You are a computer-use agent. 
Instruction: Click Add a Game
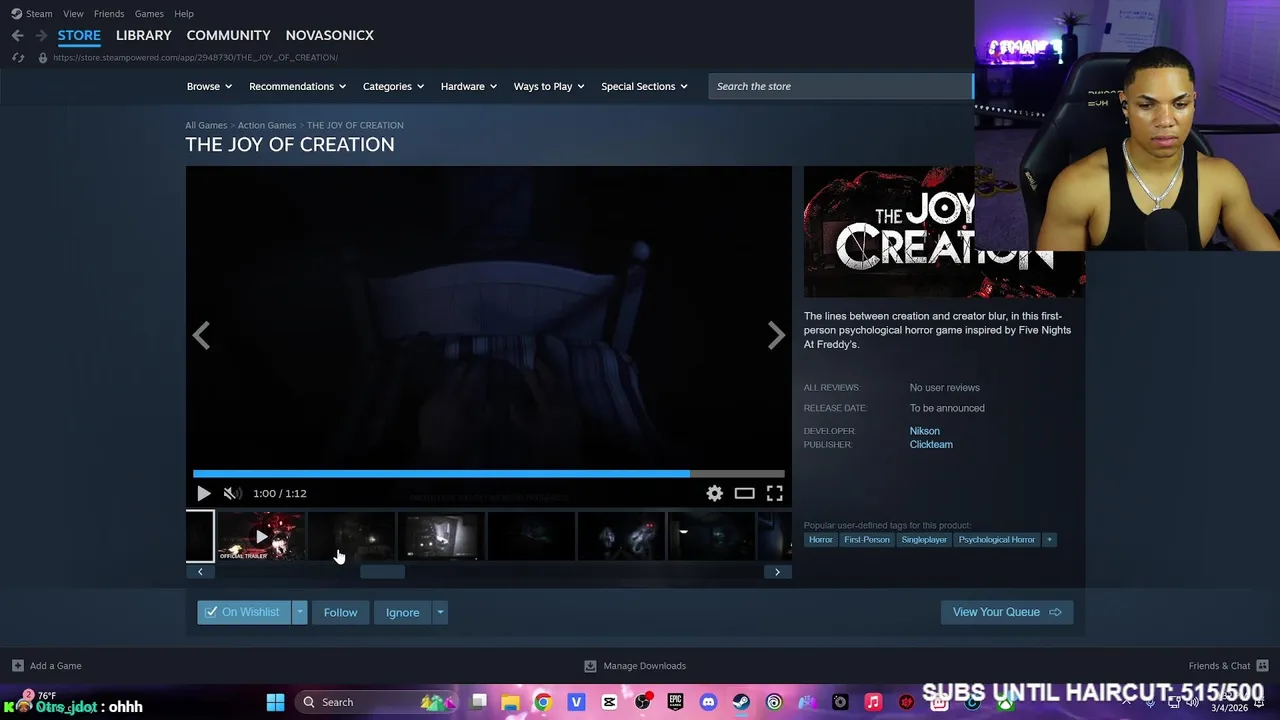47,666
